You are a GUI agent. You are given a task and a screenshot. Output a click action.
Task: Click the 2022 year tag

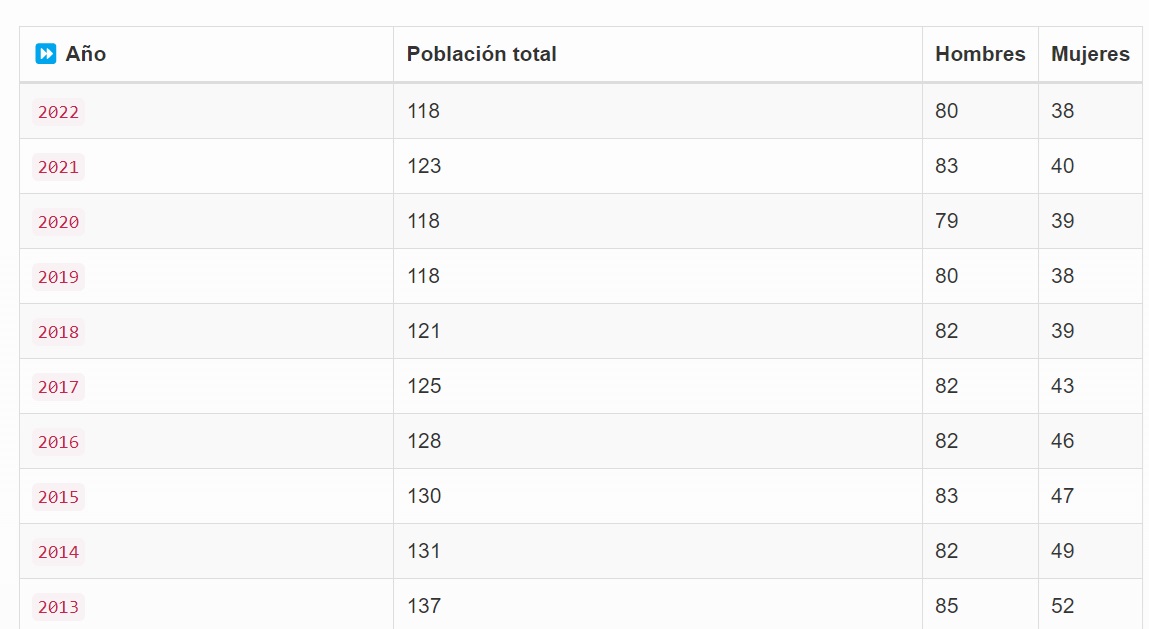coord(59,112)
